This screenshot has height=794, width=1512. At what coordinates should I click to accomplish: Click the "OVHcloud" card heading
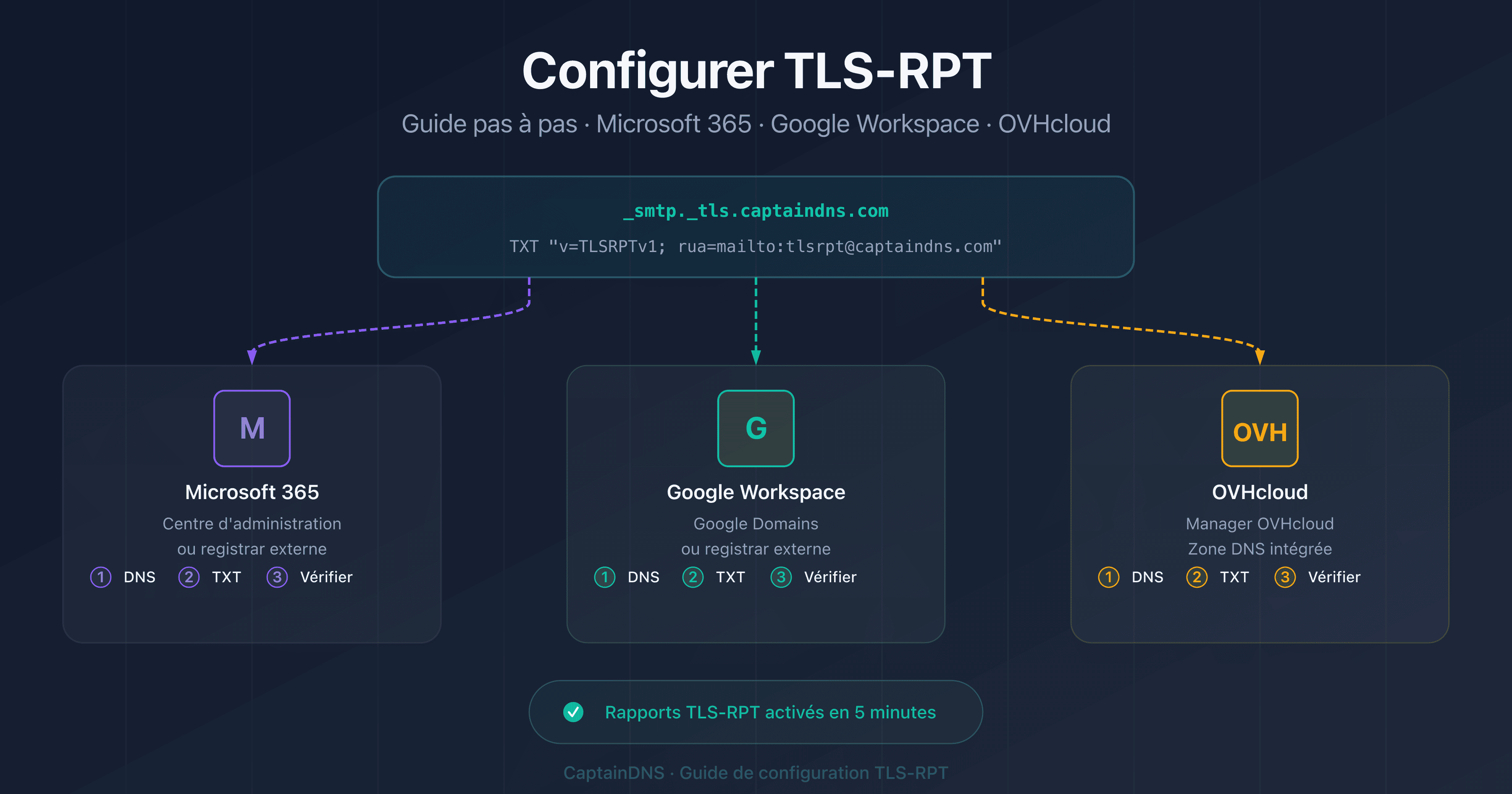pyautogui.click(x=1260, y=492)
